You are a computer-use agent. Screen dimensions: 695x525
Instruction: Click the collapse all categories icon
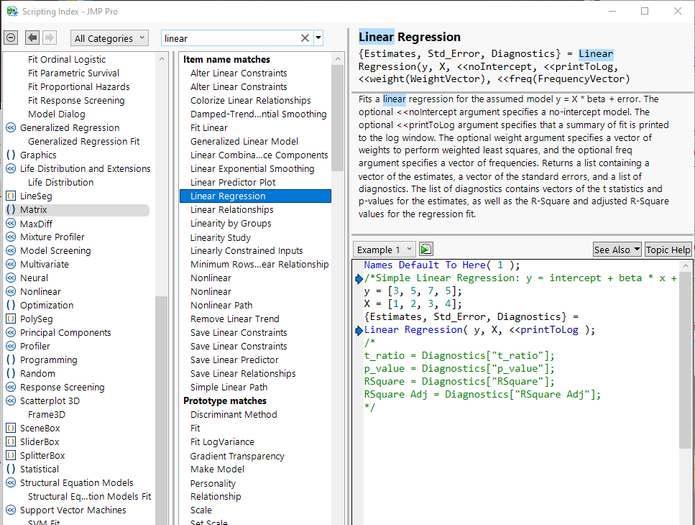tap(11, 38)
